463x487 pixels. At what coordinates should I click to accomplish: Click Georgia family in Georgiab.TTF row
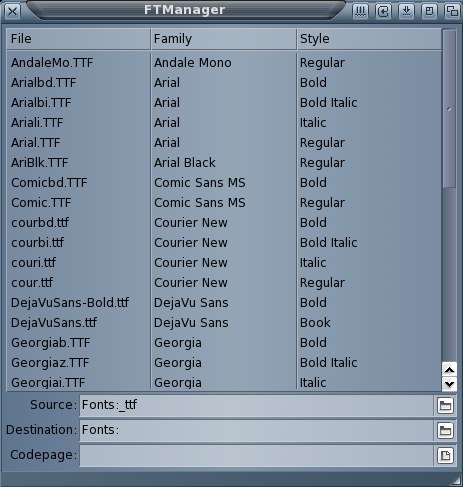(178, 343)
